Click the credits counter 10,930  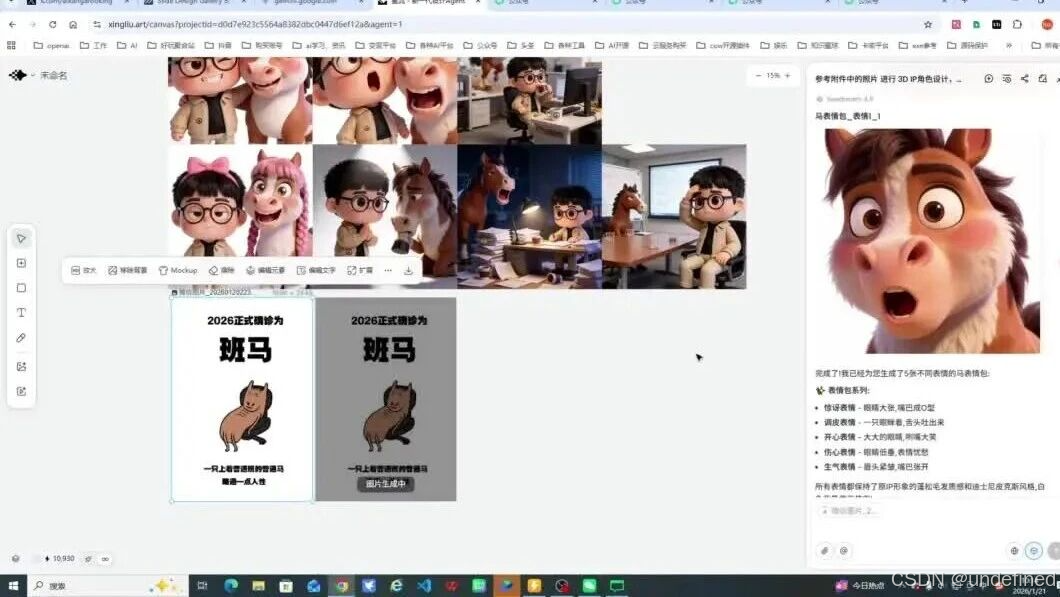click(x=59, y=558)
